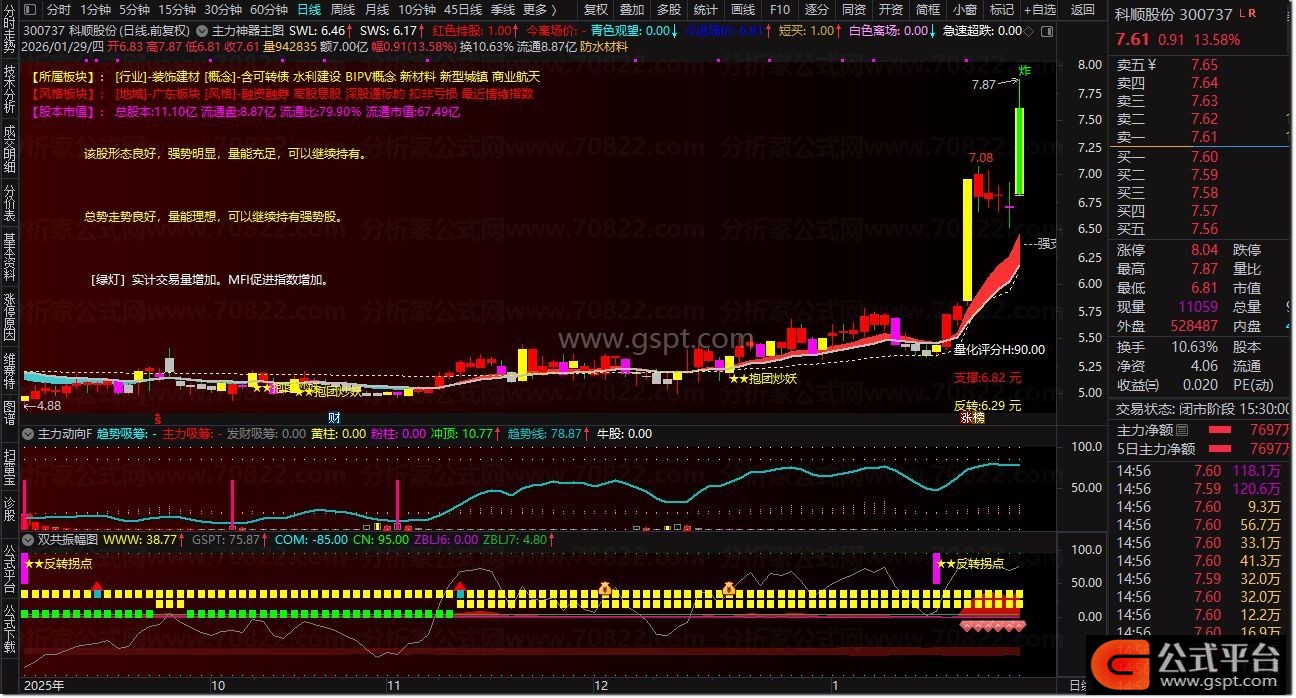
Task: Click the magenta bar beside 反转拐点
Action: tap(936, 568)
